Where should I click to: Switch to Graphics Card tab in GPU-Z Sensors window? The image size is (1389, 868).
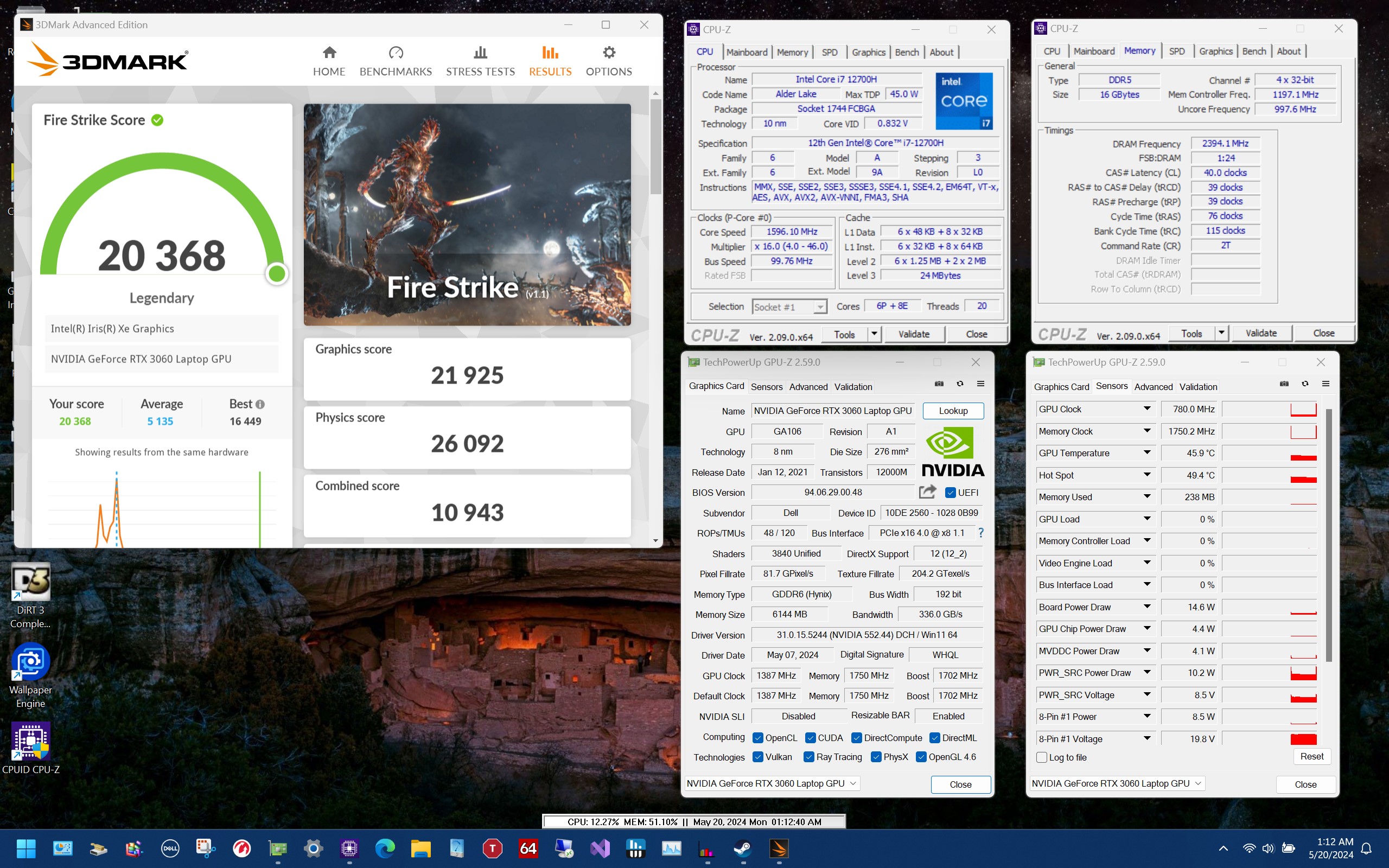1061,386
